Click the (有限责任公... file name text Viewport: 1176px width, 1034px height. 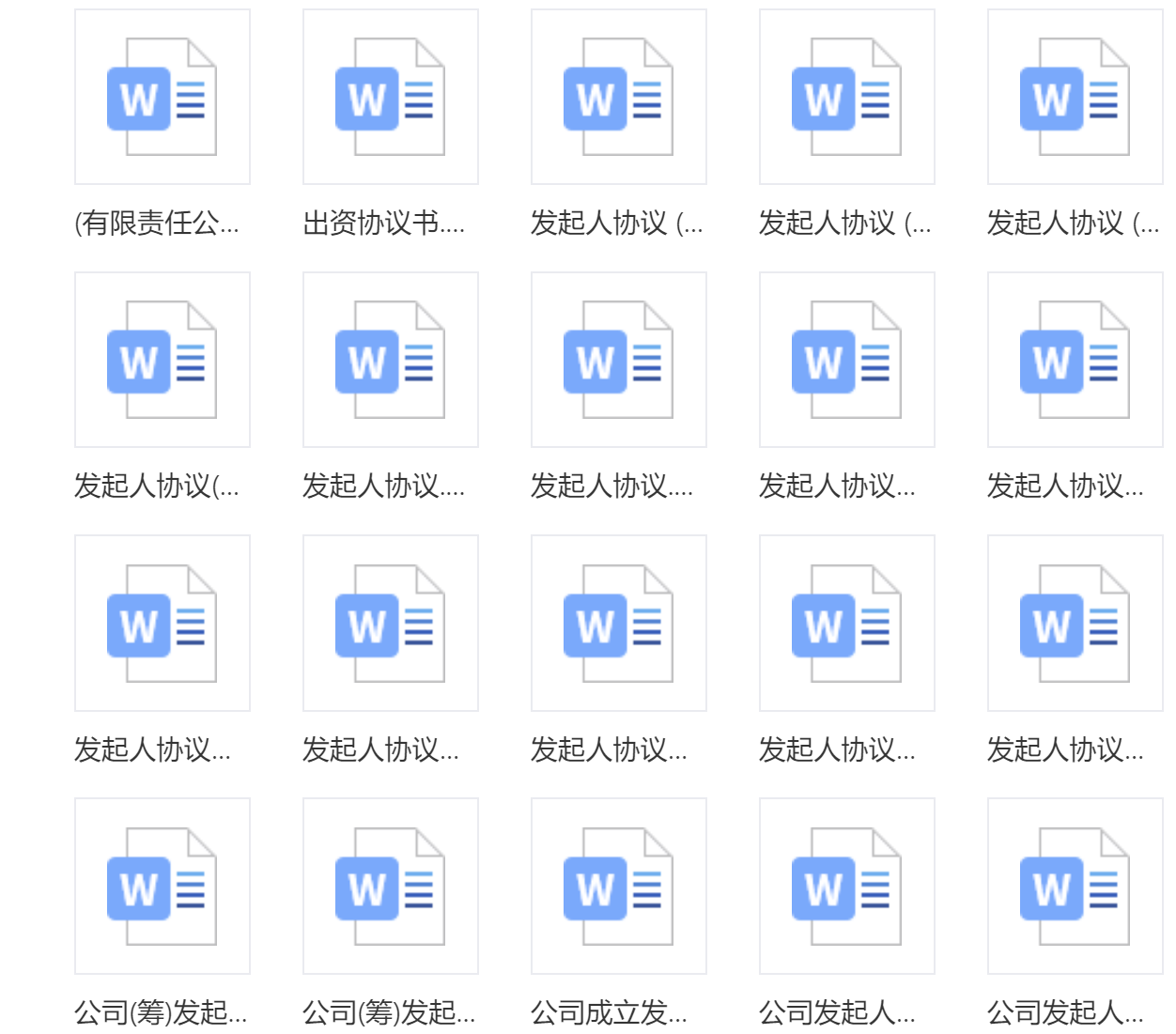(x=157, y=224)
